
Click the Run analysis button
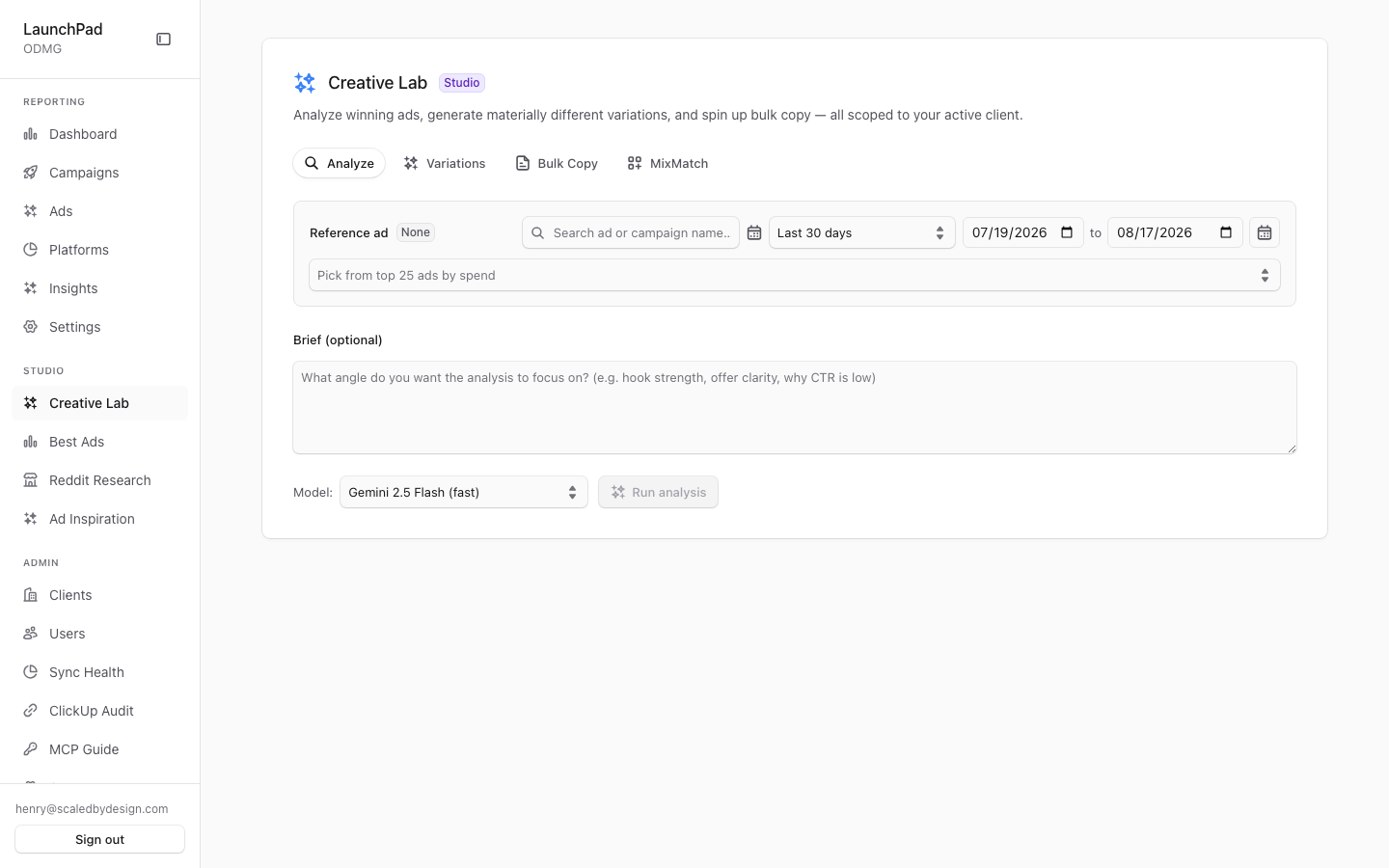[658, 492]
